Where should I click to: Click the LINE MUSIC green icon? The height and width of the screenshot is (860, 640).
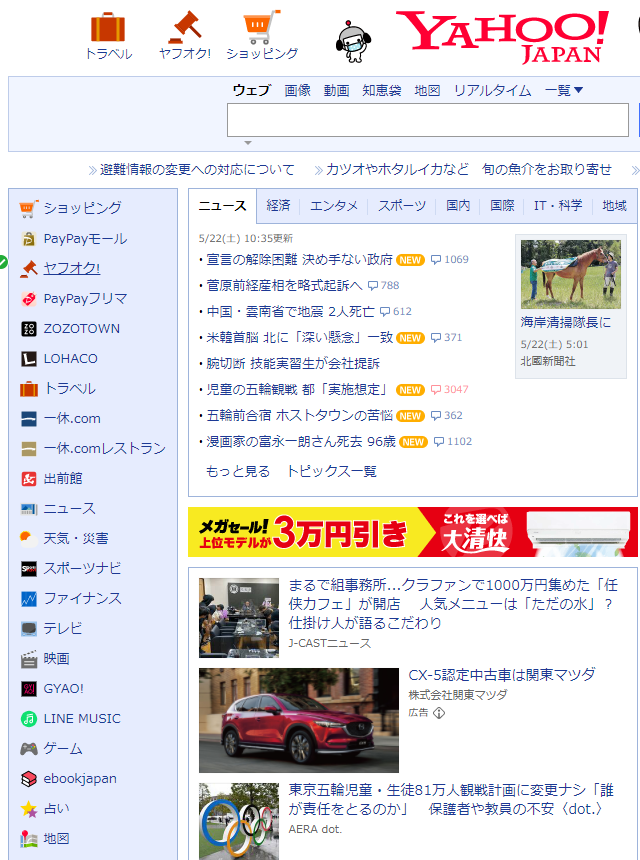click(x=29, y=718)
